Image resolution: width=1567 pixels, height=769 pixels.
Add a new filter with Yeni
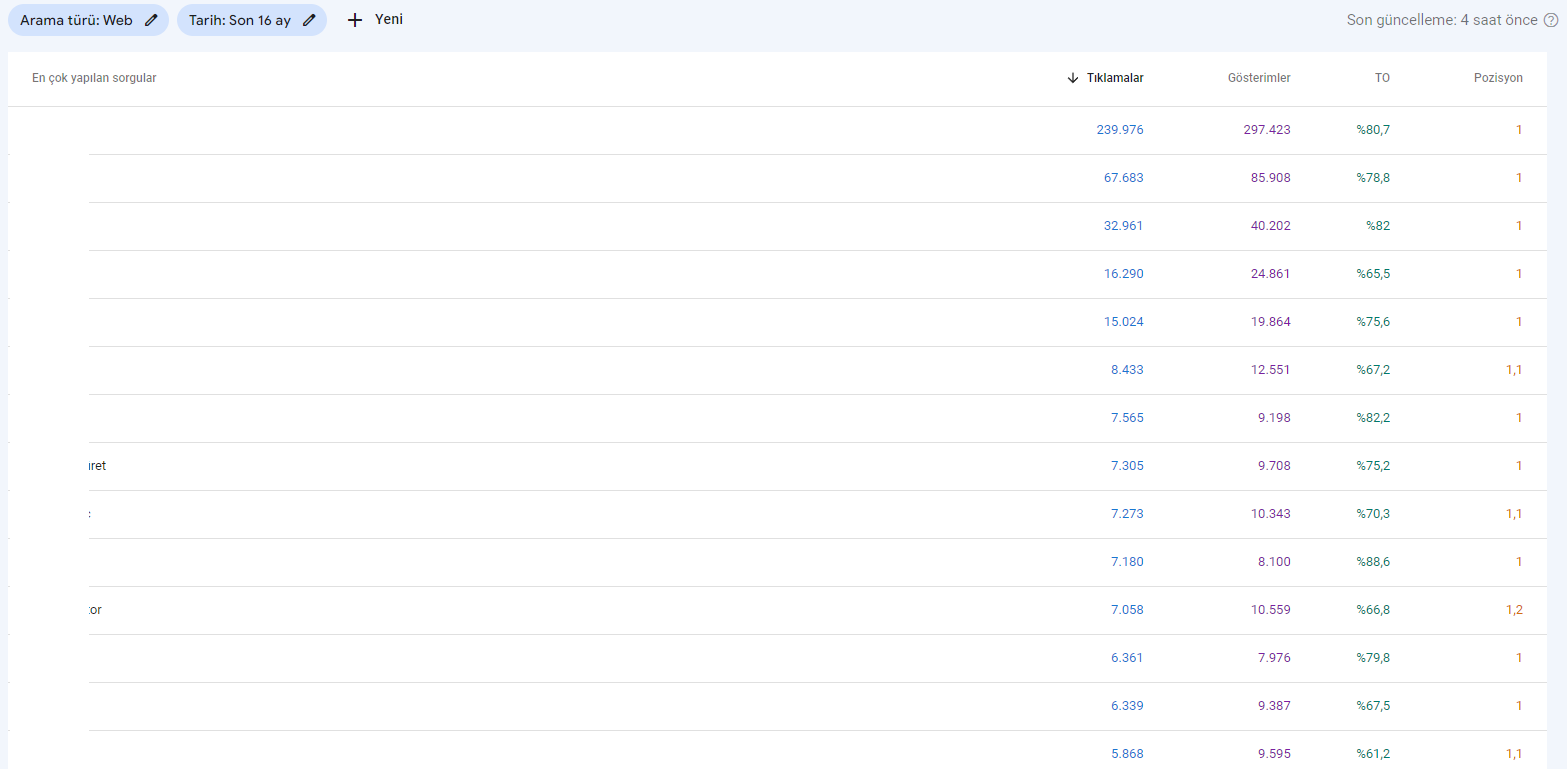[375, 20]
